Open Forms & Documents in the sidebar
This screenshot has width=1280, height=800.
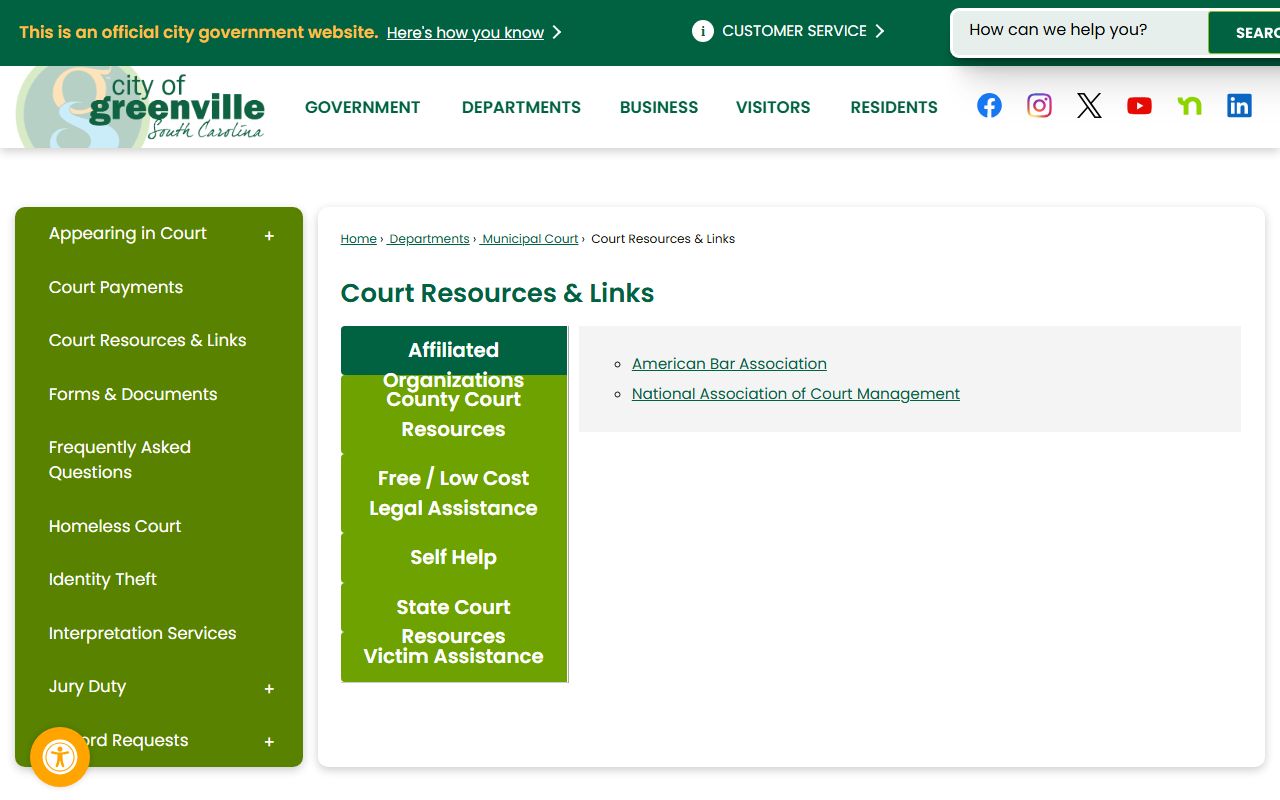[x=133, y=394]
